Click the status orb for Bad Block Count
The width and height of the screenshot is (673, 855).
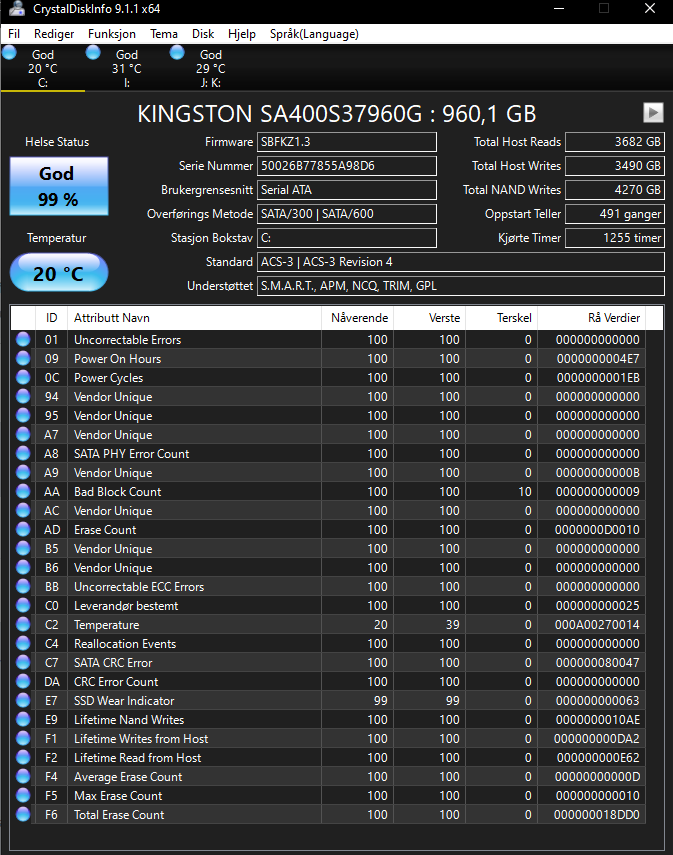coord(23,491)
